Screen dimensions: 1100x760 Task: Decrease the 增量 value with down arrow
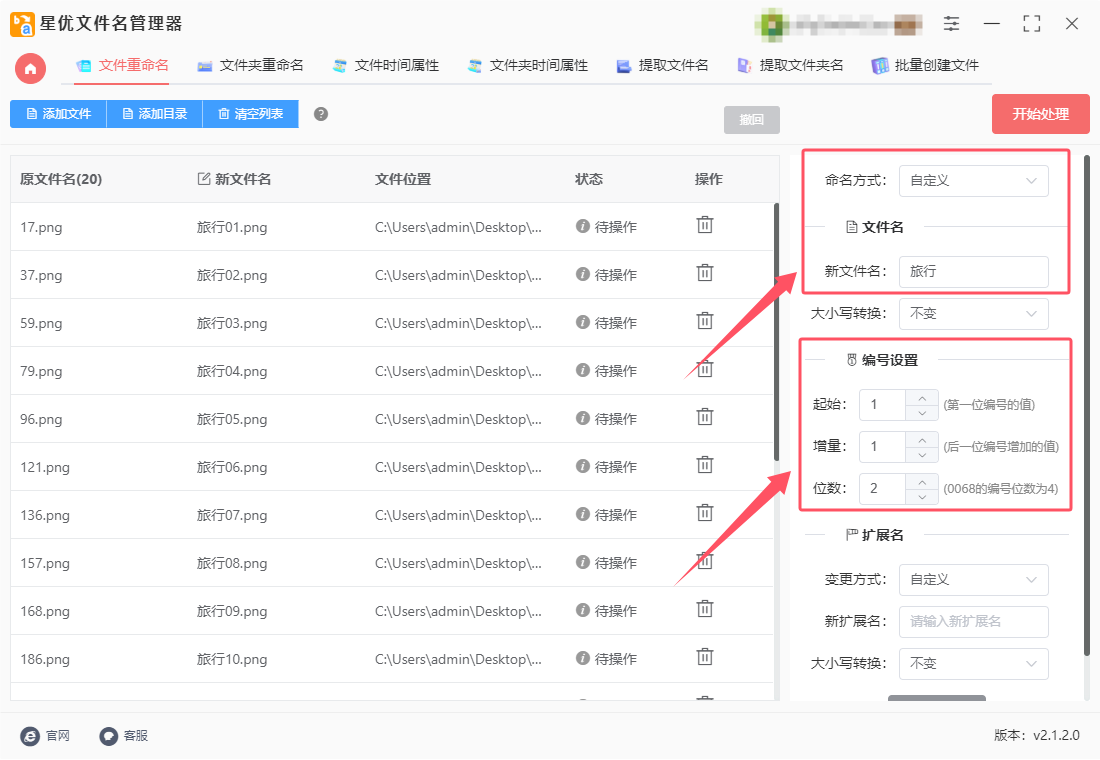922,455
